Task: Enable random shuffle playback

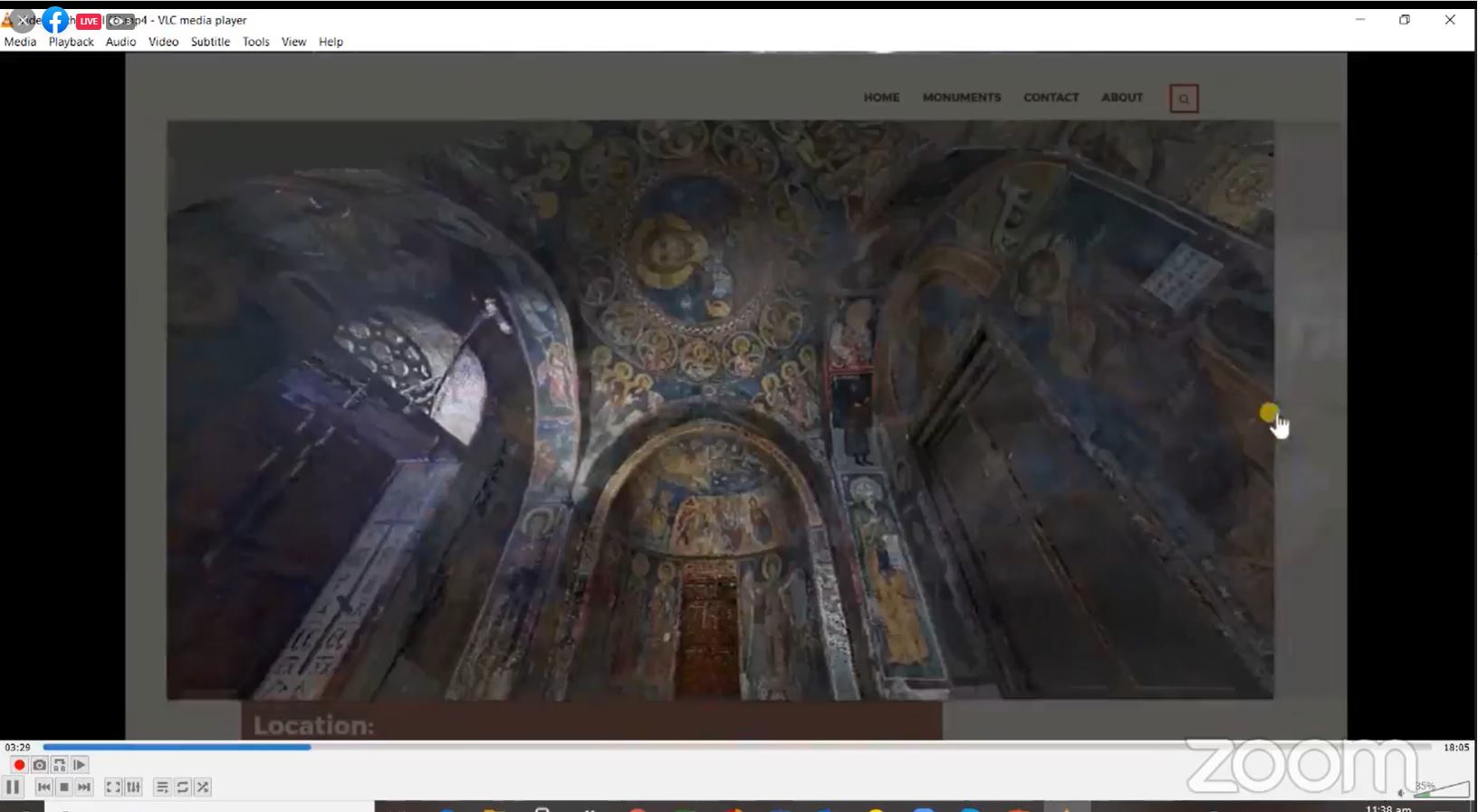Action: coord(203,788)
